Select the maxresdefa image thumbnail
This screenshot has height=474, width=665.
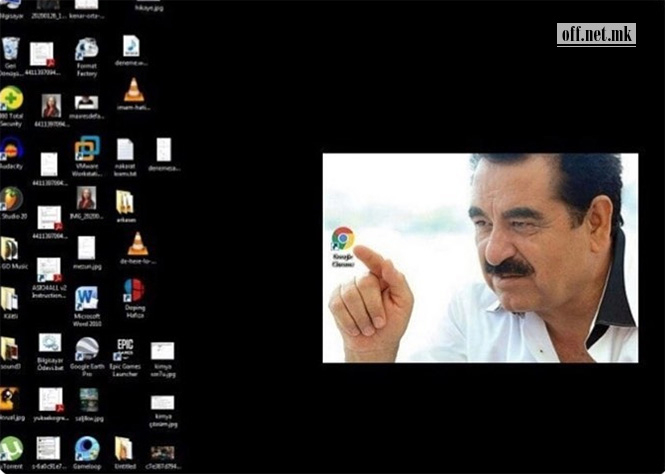click(87, 102)
